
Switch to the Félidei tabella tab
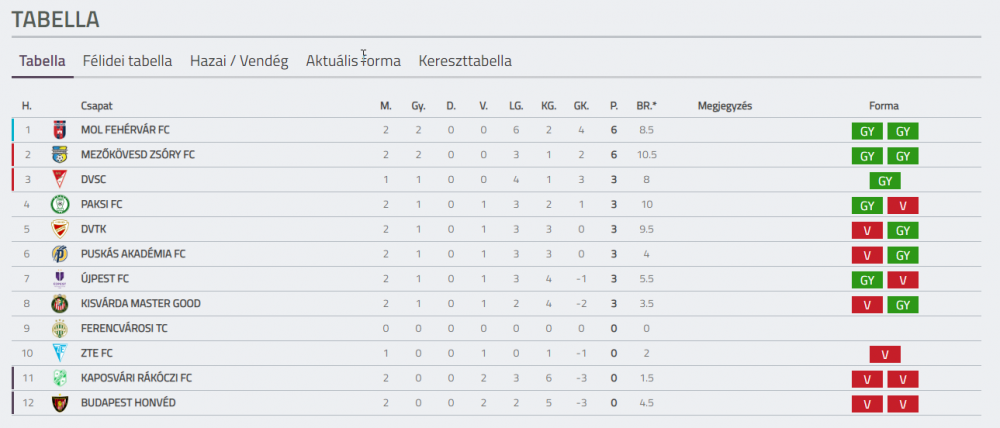click(x=128, y=61)
